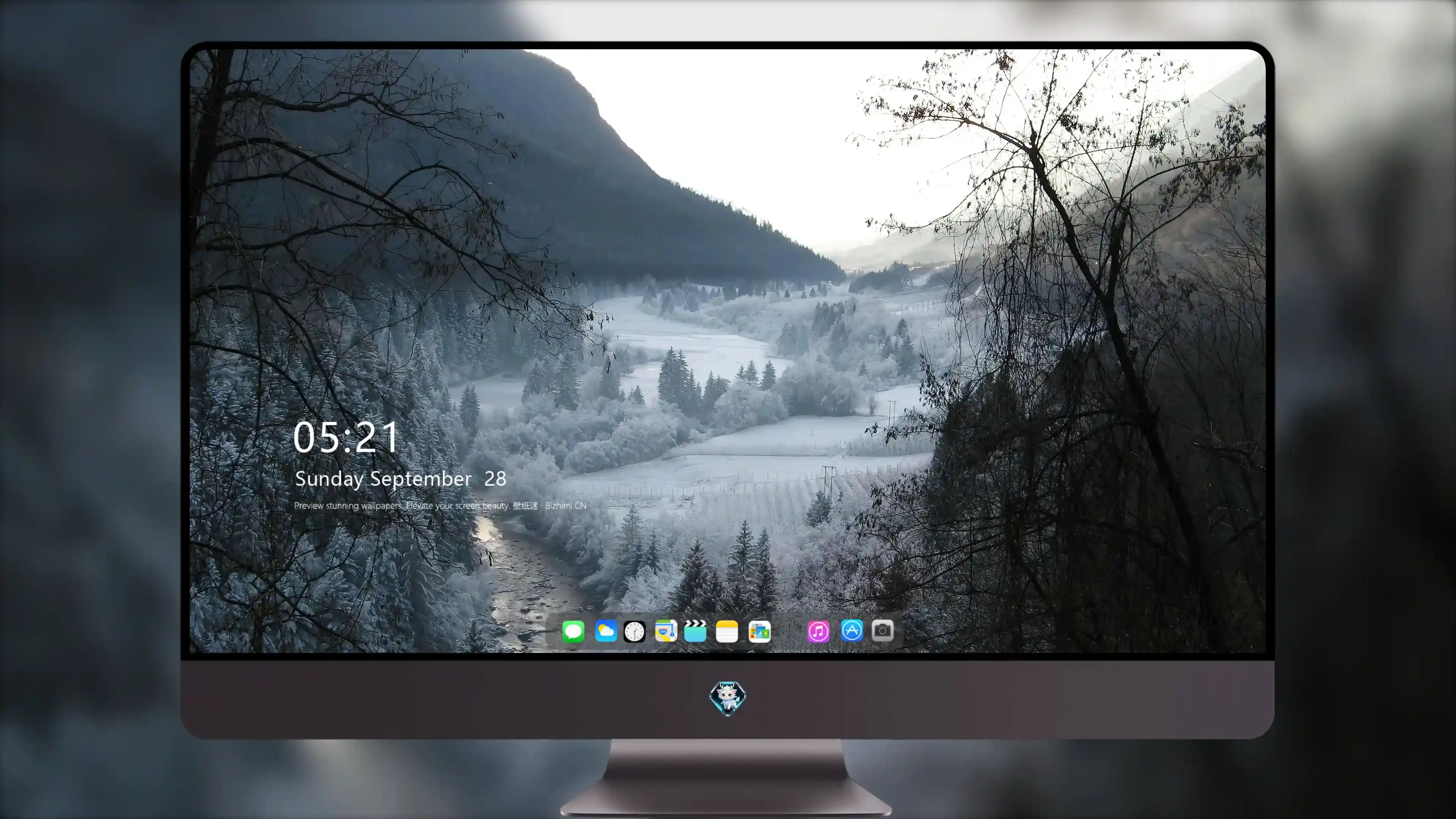Screen dimensions: 1456x819
Task: Launch the pink iTunes music app
Action: [818, 631]
